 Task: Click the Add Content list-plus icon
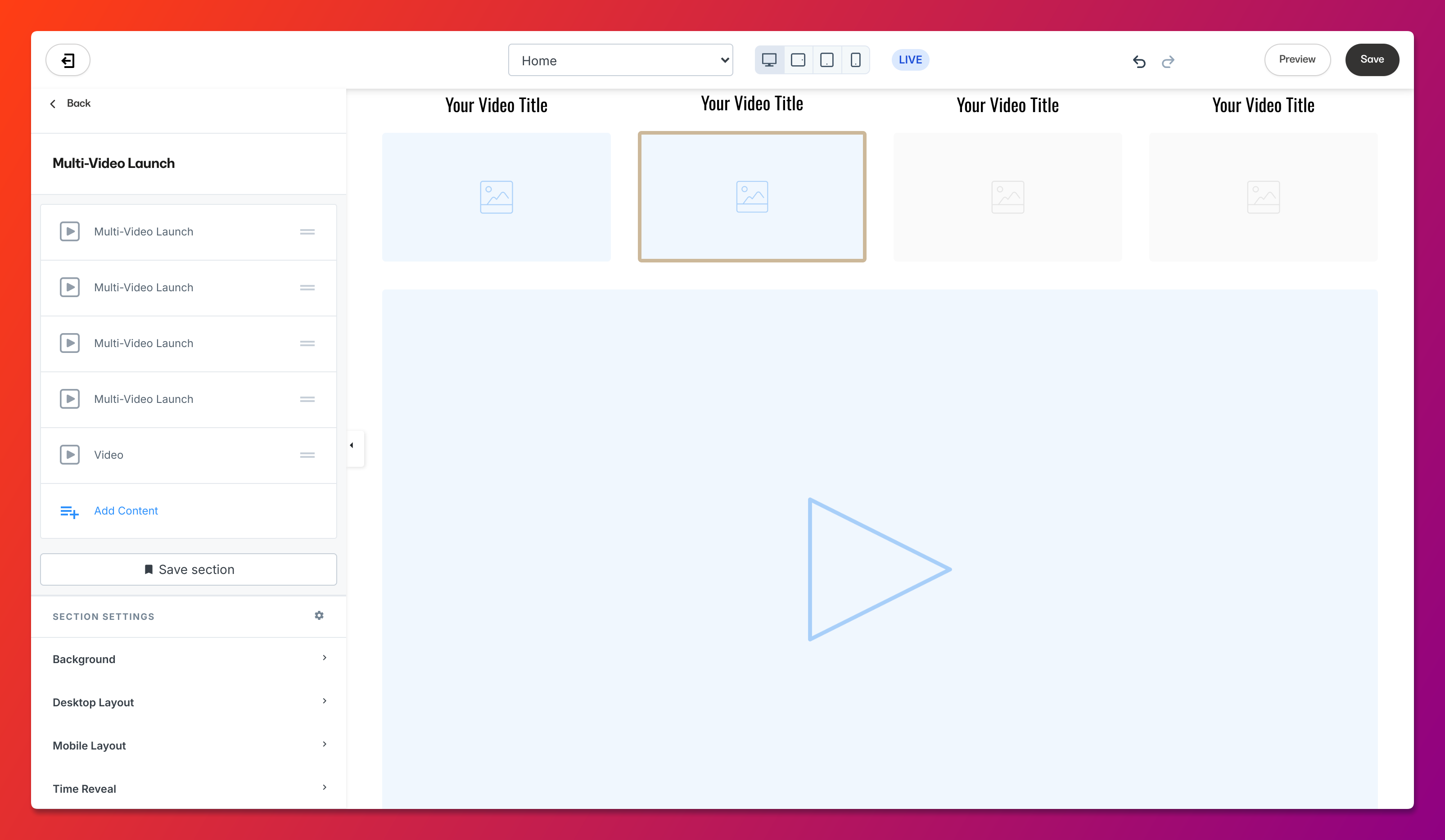point(69,511)
